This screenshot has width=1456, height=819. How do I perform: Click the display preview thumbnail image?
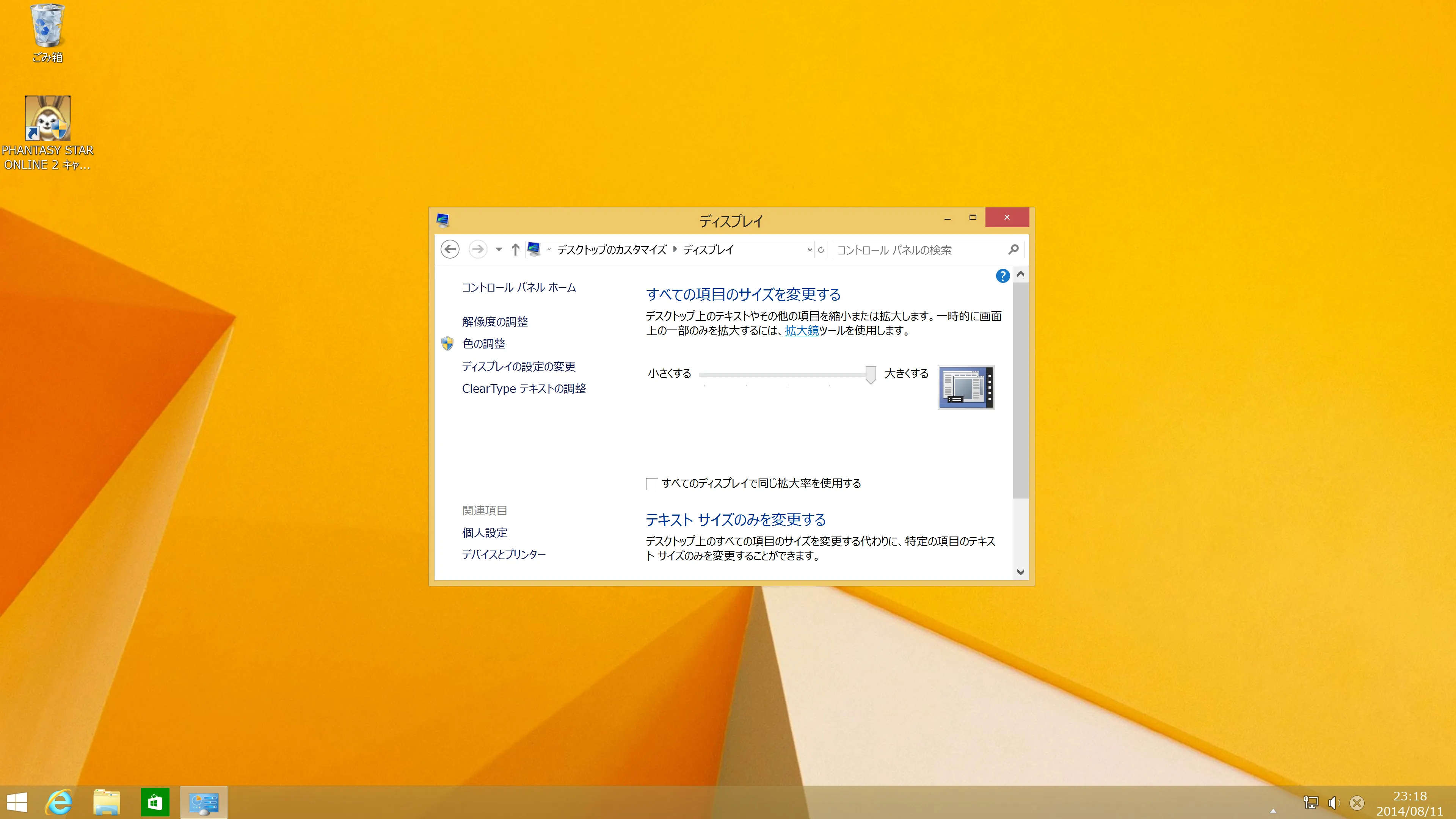[966, 387]
